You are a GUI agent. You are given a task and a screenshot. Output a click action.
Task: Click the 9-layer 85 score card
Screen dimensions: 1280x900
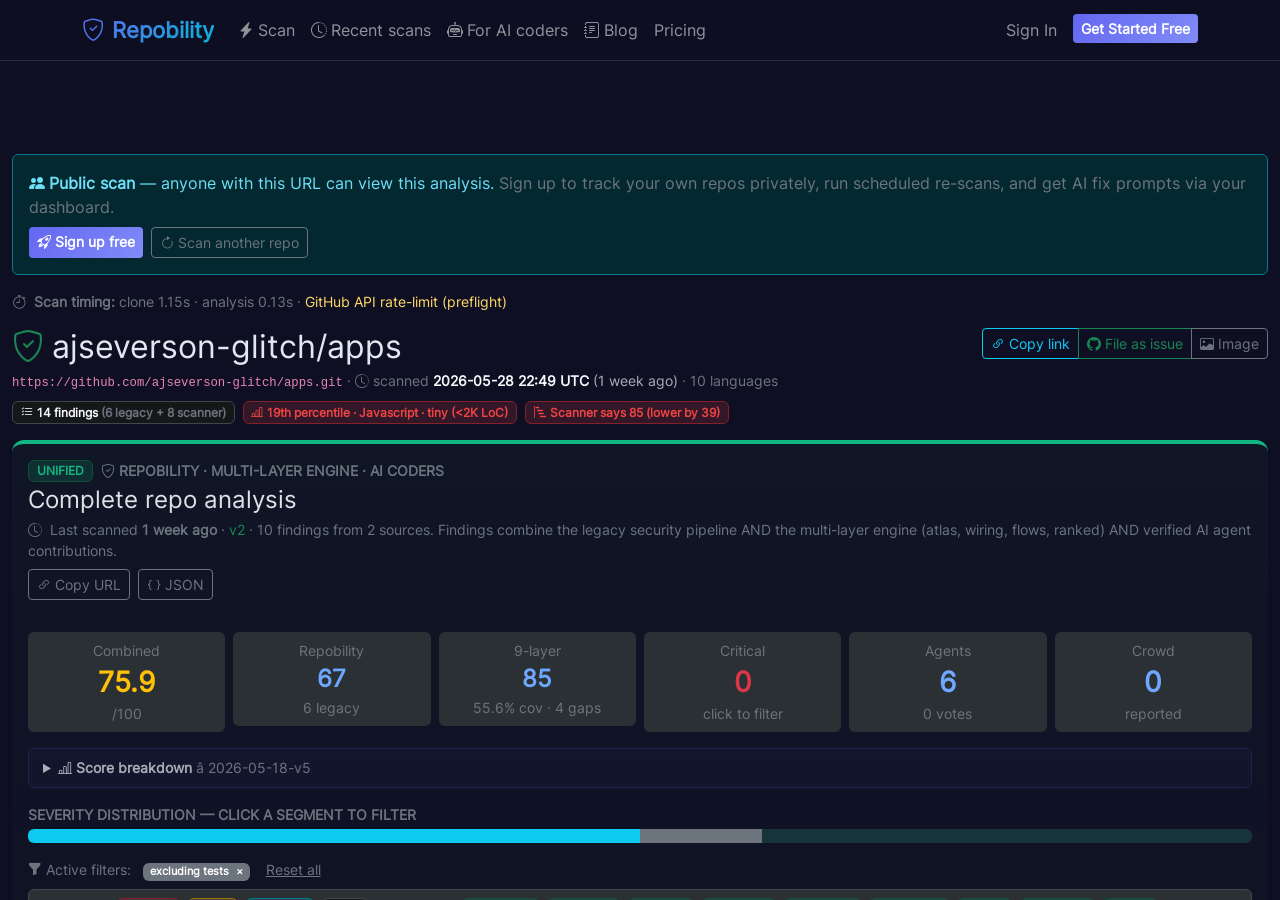[537, 679]
